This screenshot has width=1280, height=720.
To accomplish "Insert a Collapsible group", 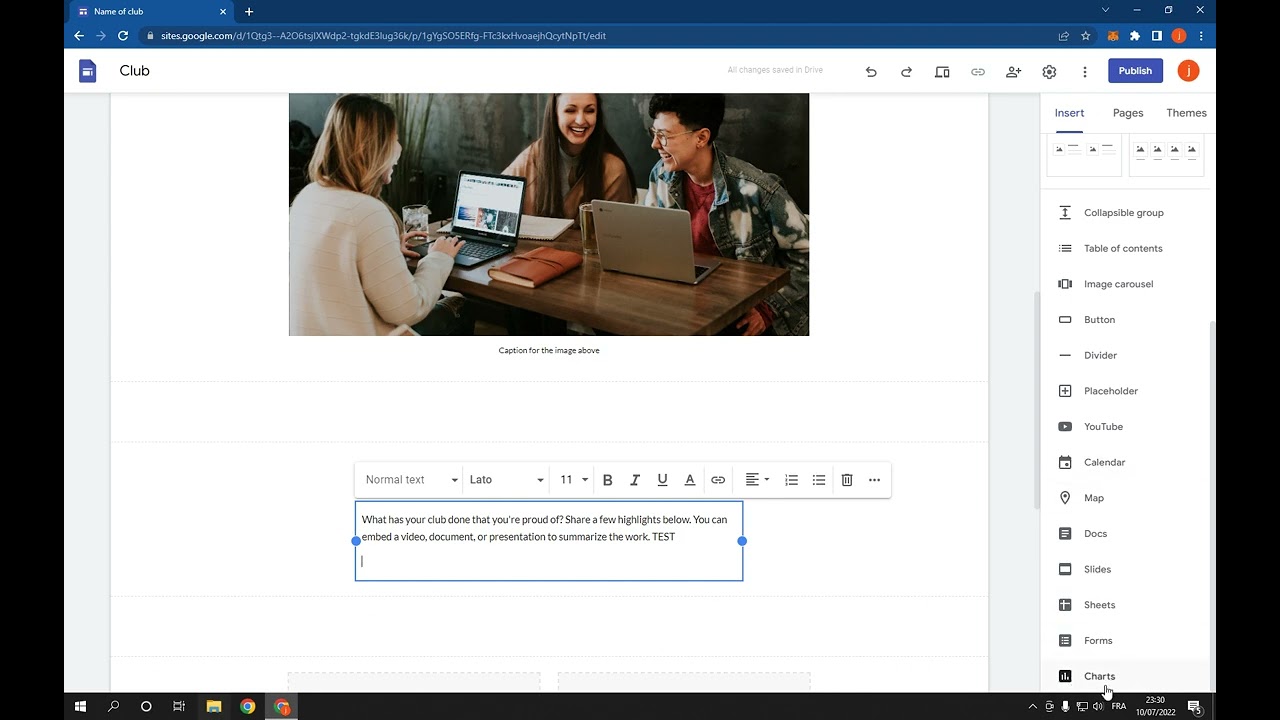I will (1125, 213).
